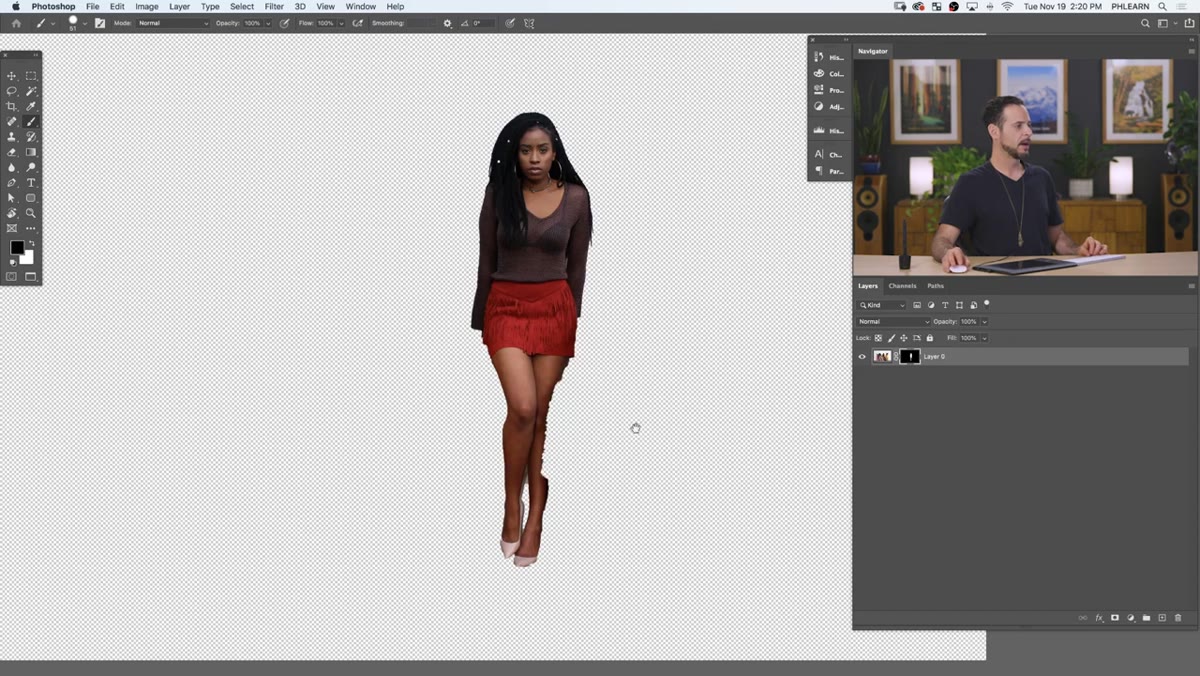Open the Select menu
The width and height of the screenshot is (1200, 676).
click(x=242, y=7)
